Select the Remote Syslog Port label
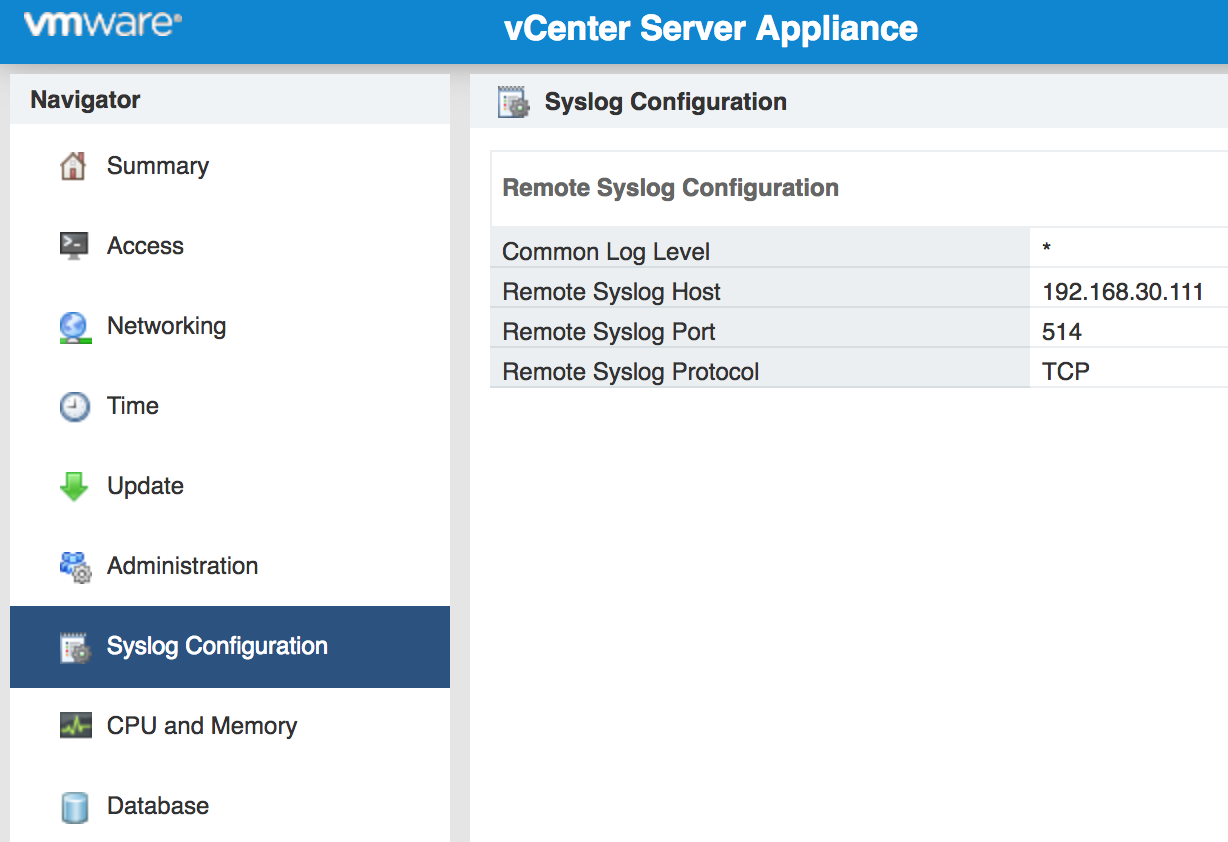Image resolution: width=1228 pixels, height=842 pixels. [x=609, y=332]
